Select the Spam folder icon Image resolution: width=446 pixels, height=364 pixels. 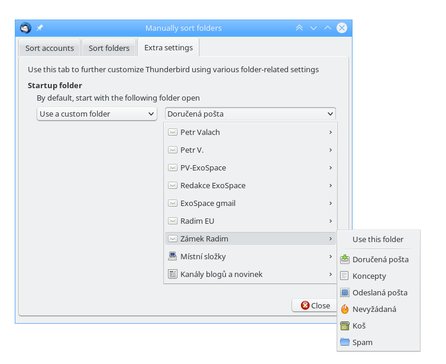345,342
